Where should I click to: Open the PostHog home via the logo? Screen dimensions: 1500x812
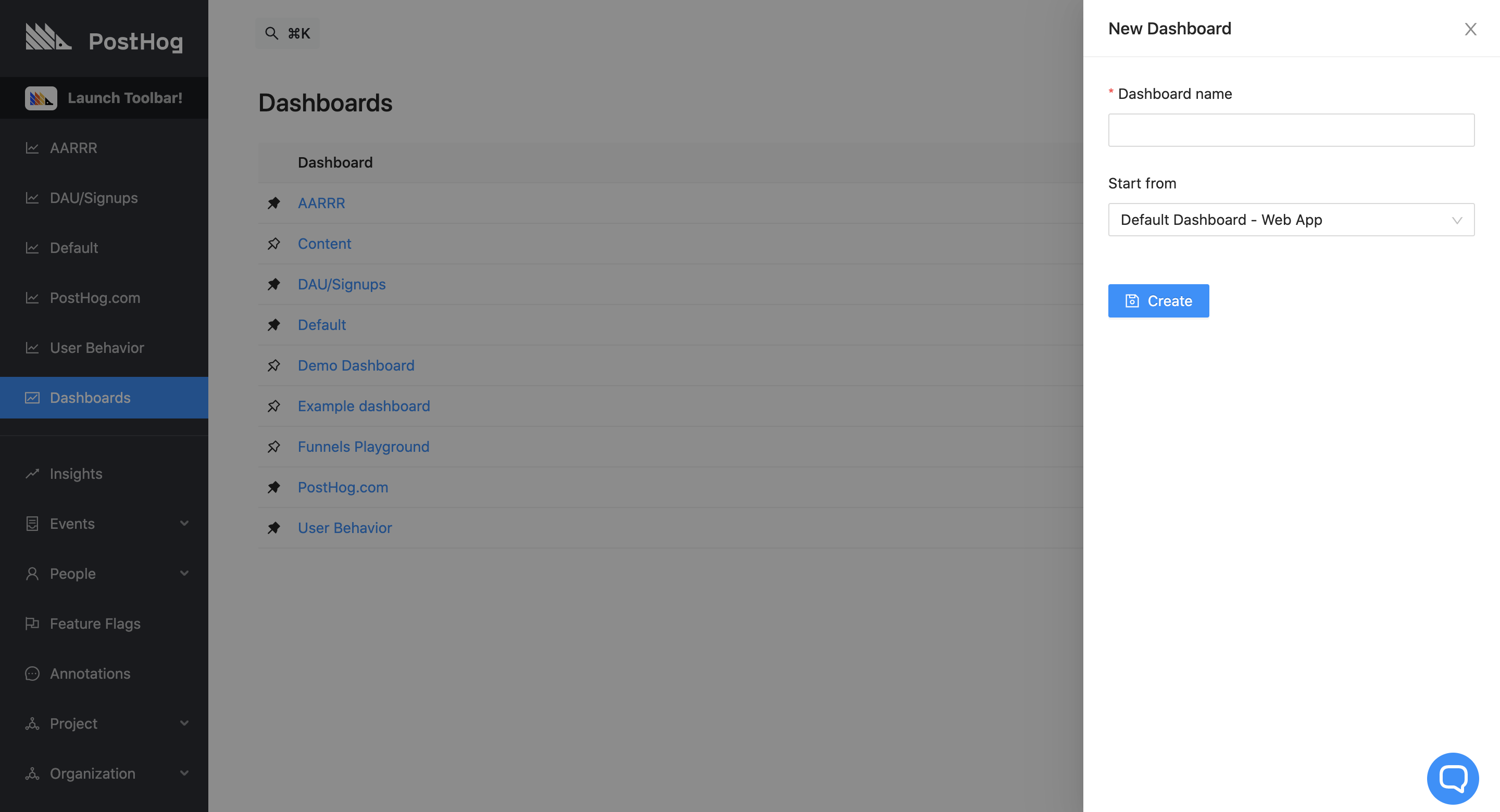click(105, 39)
